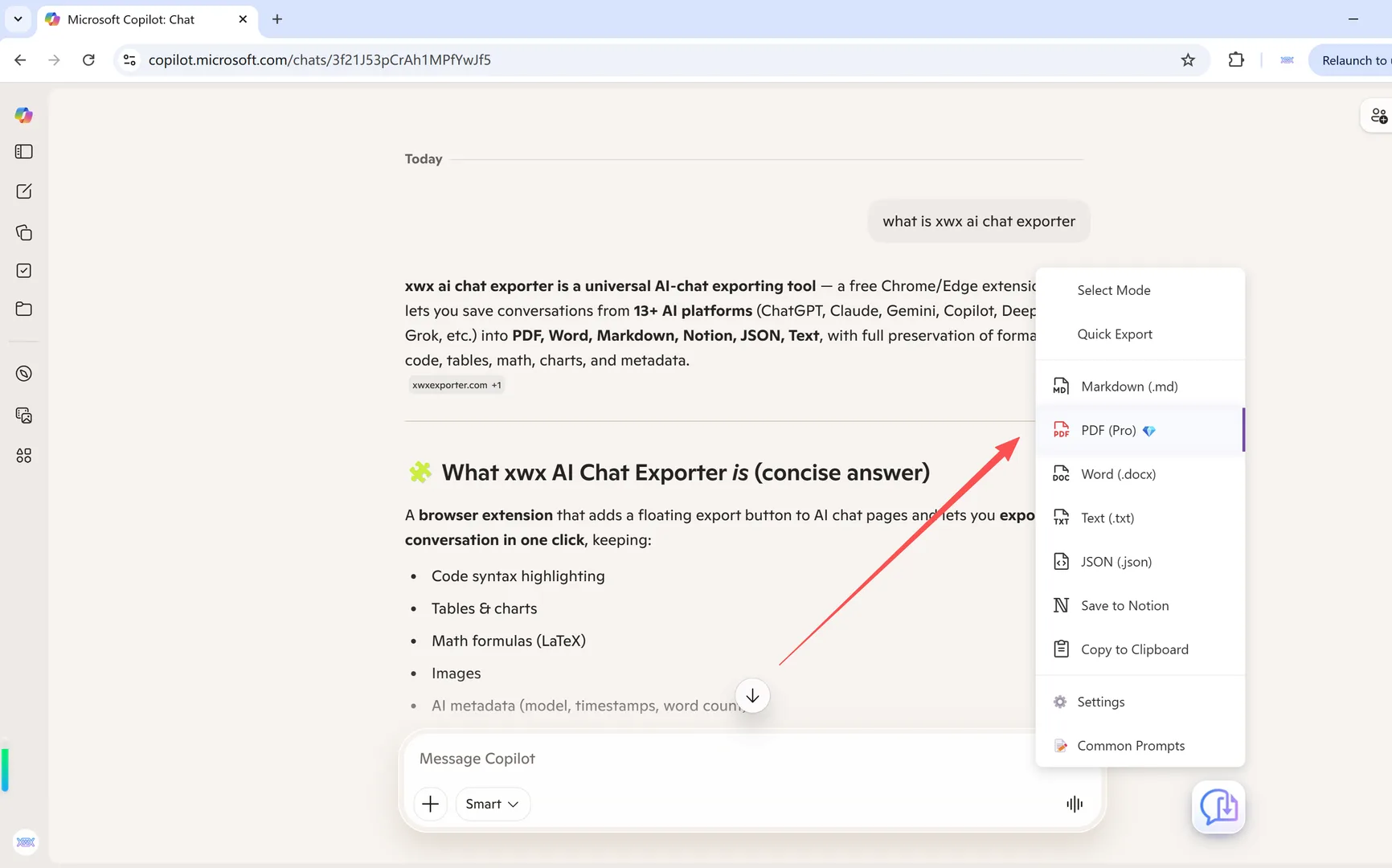Click the plus attach button in composer
The height and width of the screenshot is (868, 1392).
431,804
